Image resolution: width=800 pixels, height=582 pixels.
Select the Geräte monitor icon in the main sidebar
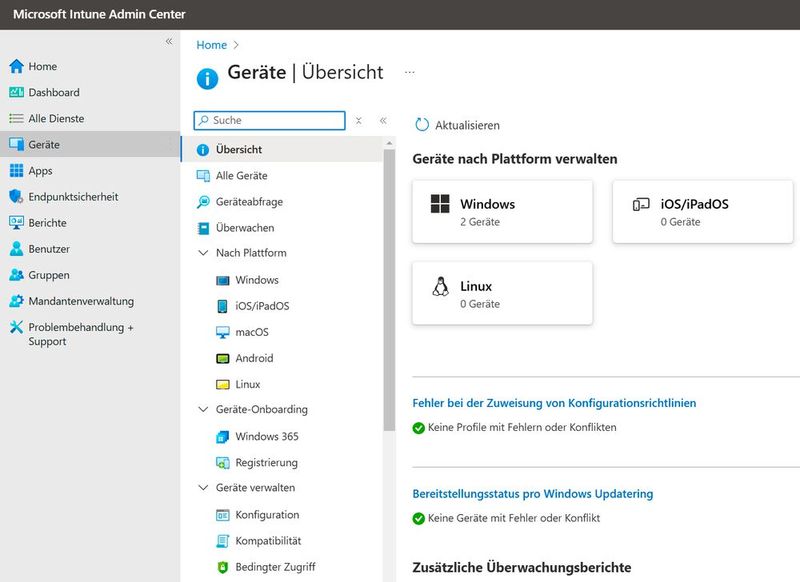click(x=16, y=144)
